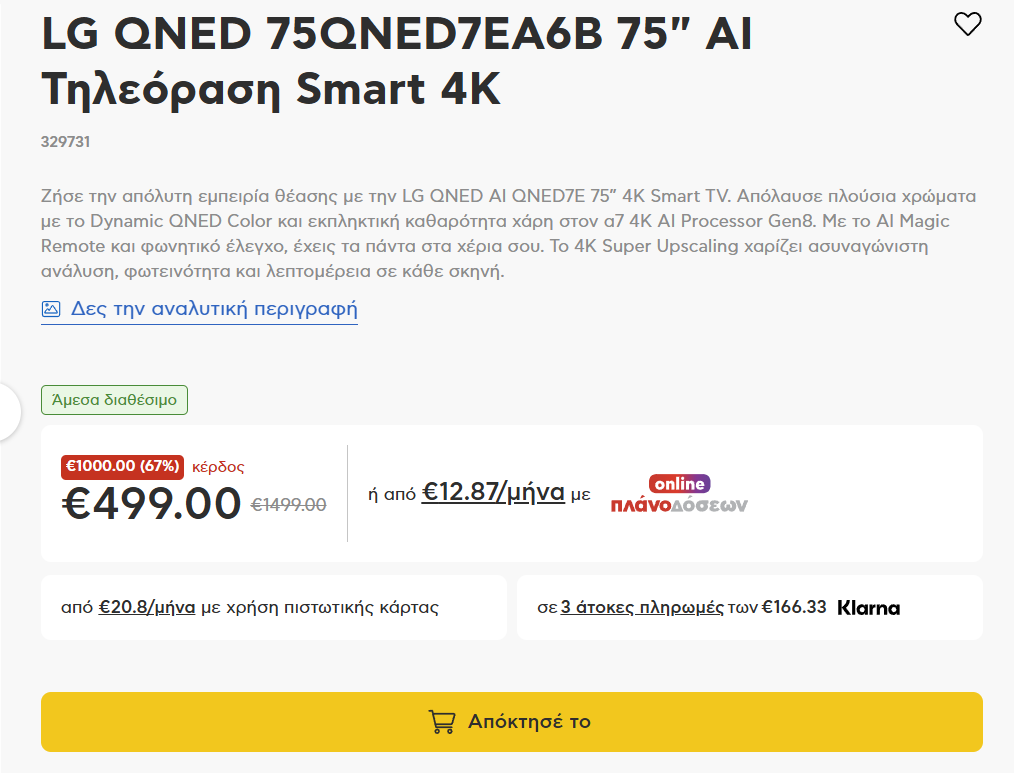
Task: Open the €12.87/μήνα installment link
Action: [x=493, y=492]
